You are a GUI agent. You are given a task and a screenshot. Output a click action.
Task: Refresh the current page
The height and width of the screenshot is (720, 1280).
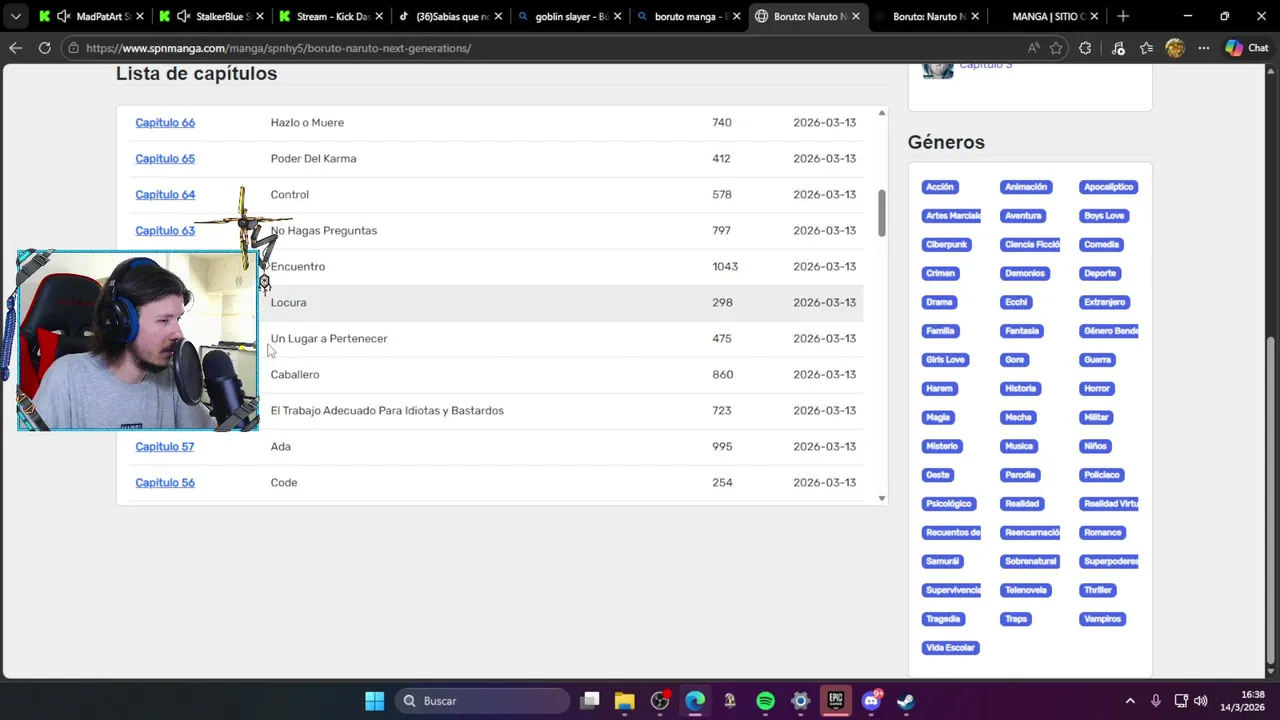pyautogui.click(x=44, y=48)
